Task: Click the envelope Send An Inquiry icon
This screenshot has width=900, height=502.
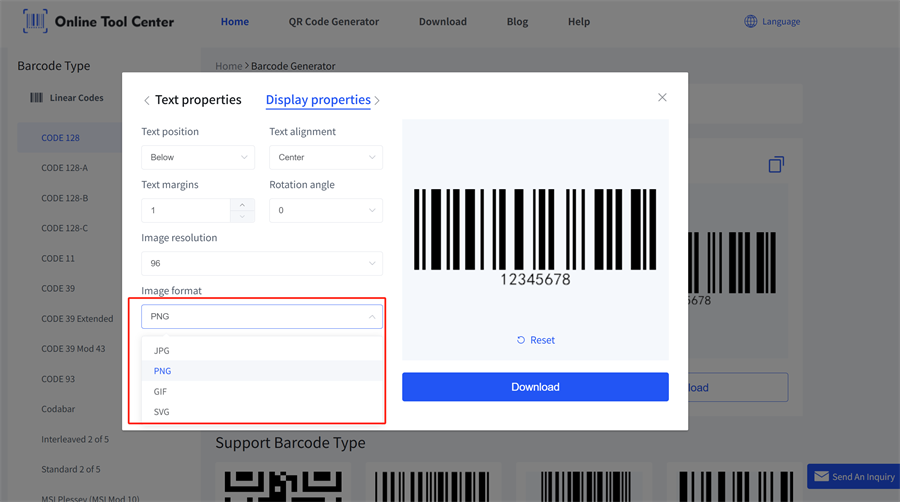Action: click(x=821, y=477)
